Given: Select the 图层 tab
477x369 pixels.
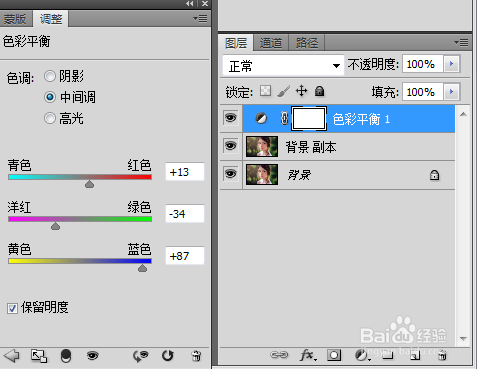Looking at the screenshot, I should coord(236,43).
